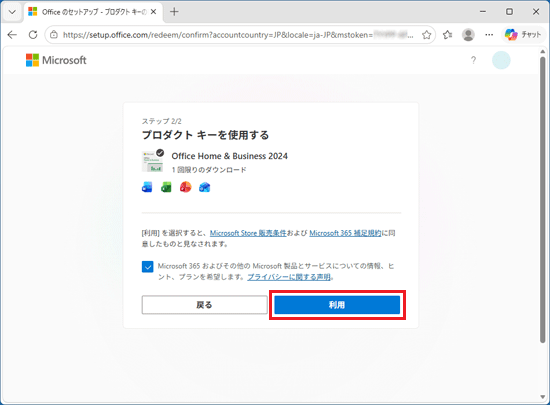Click the 戻る button
This screenshot has width=550, height=405.
204,305
